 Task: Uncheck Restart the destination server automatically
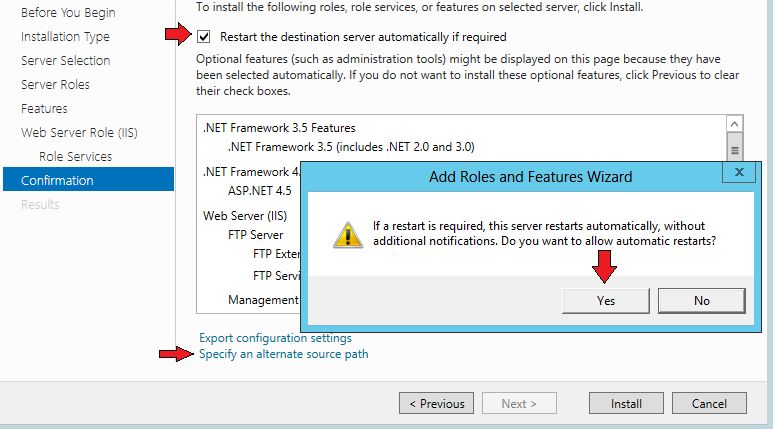coord(204,36)
